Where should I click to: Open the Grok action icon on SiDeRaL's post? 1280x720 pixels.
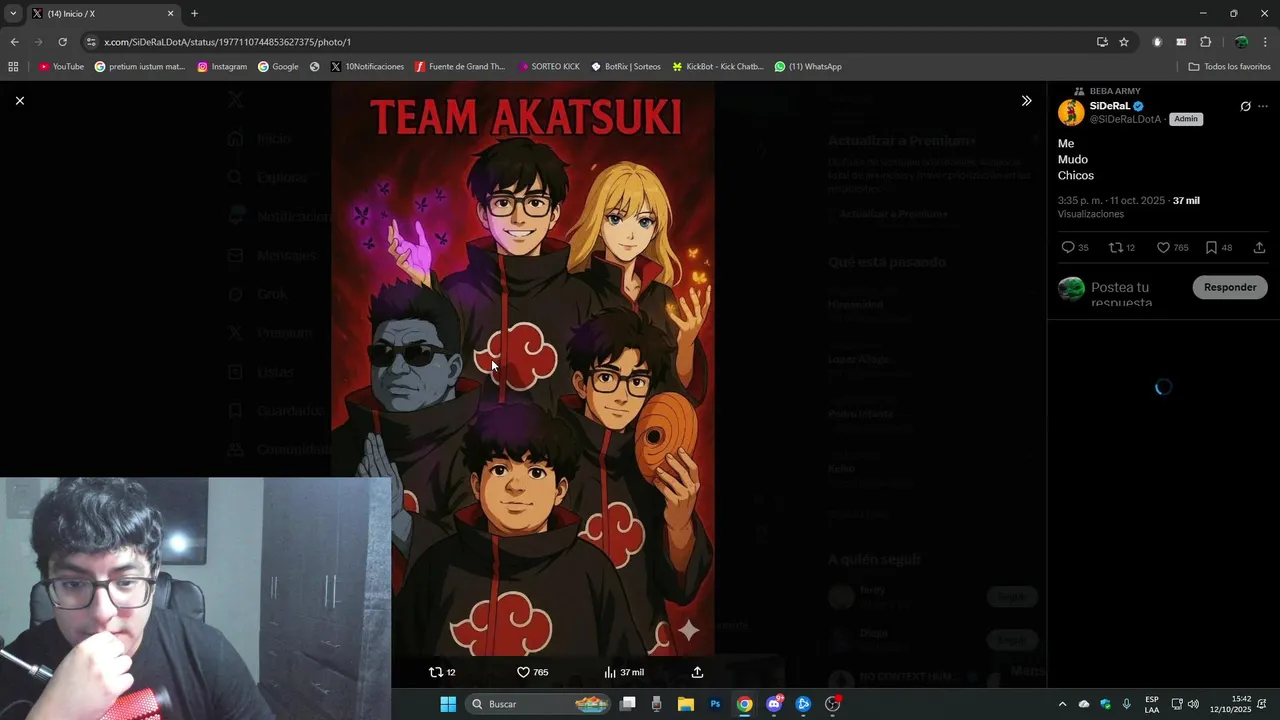click(x=1245, y=106)
